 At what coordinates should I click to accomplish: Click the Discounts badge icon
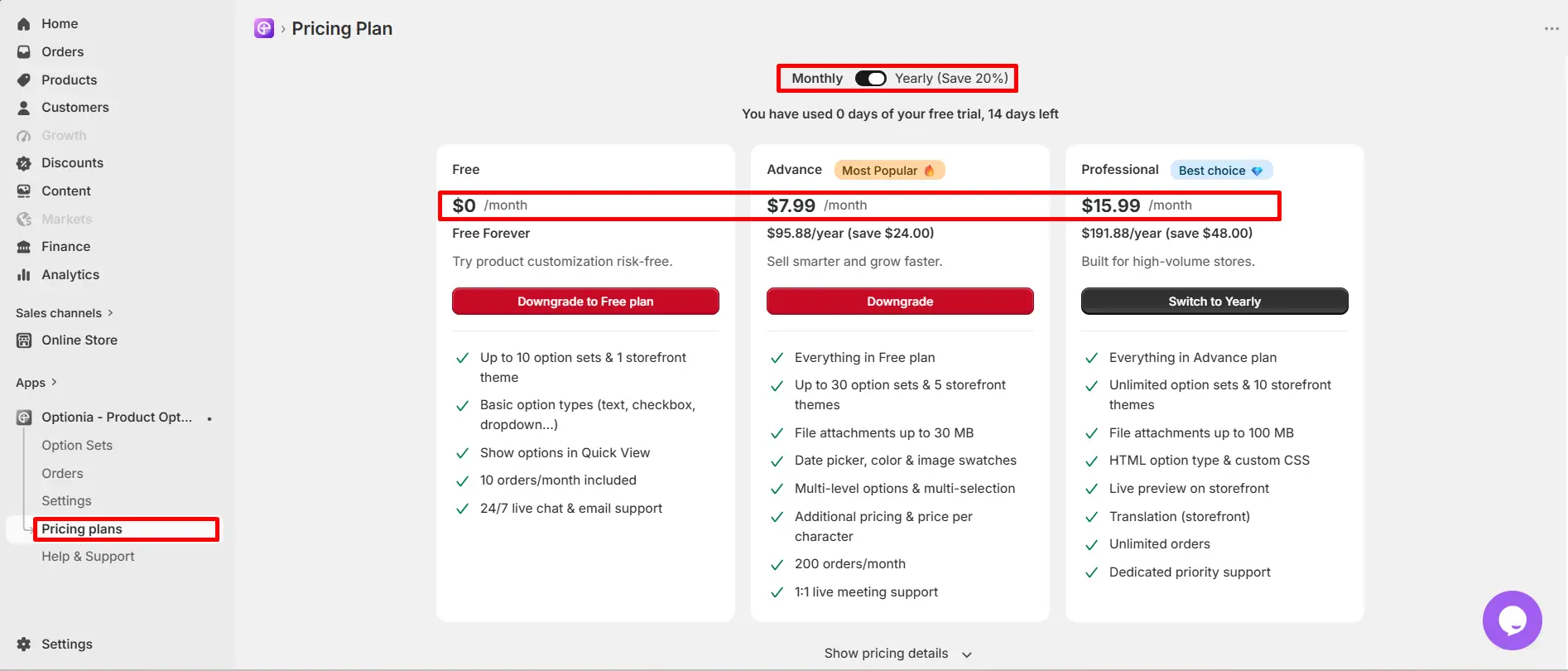tap(24, 163)
